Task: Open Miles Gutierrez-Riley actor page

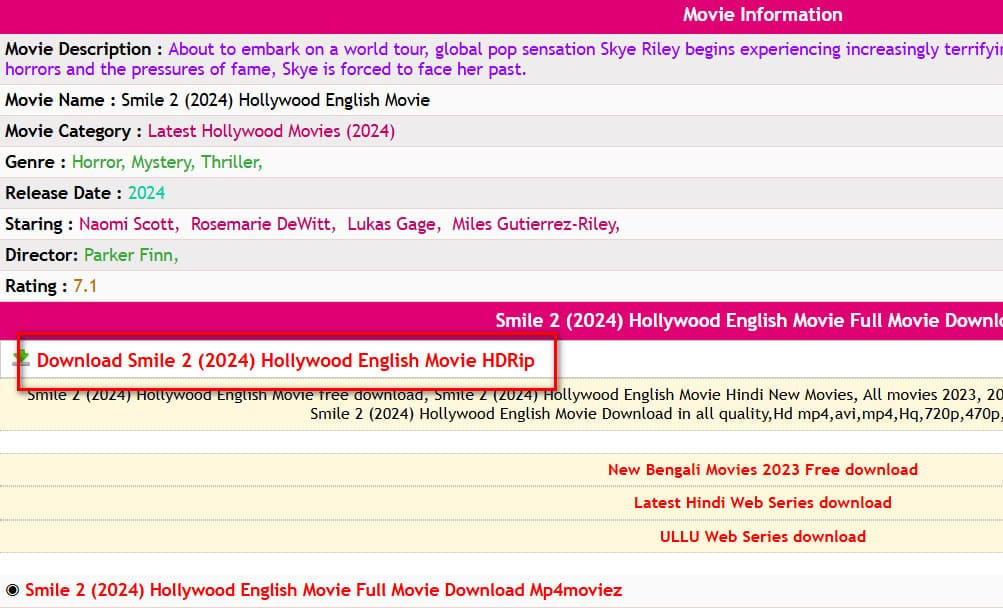Action: [x=536, y=225]
